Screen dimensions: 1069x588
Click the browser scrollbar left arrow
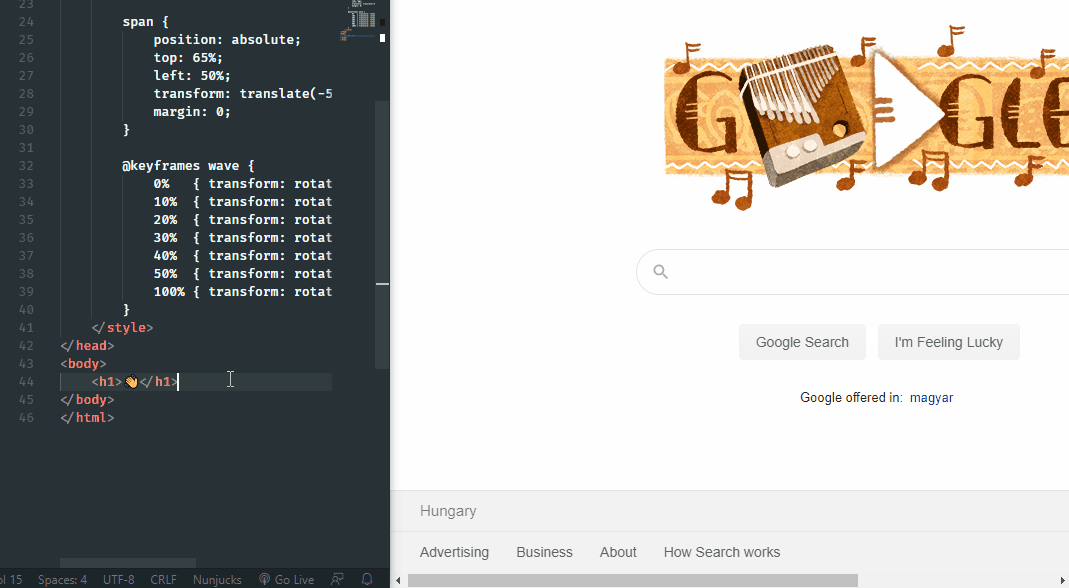pyautogui.click(x=398, y=580)
